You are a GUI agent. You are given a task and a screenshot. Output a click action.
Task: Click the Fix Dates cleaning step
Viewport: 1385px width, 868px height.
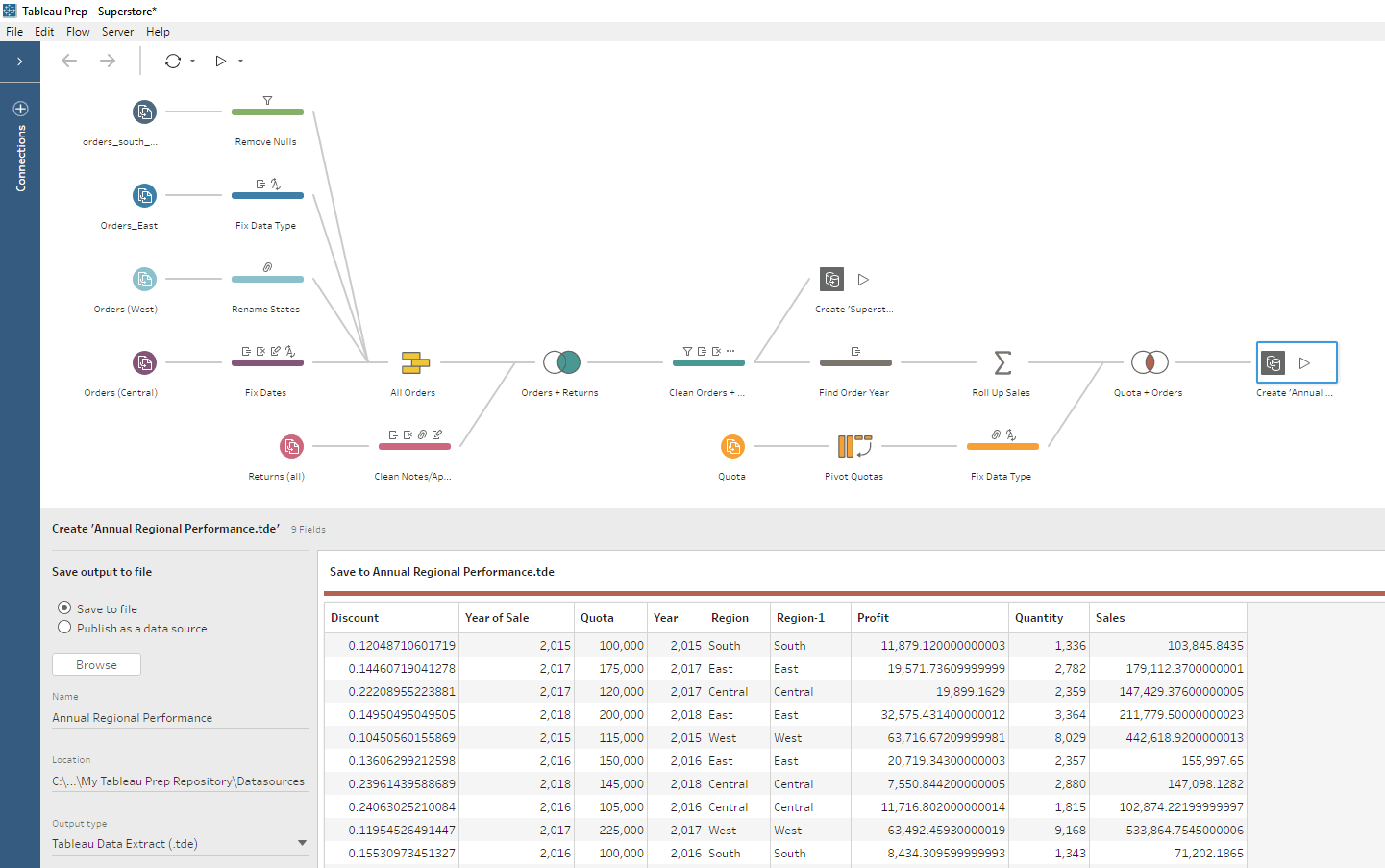point(265,362)
